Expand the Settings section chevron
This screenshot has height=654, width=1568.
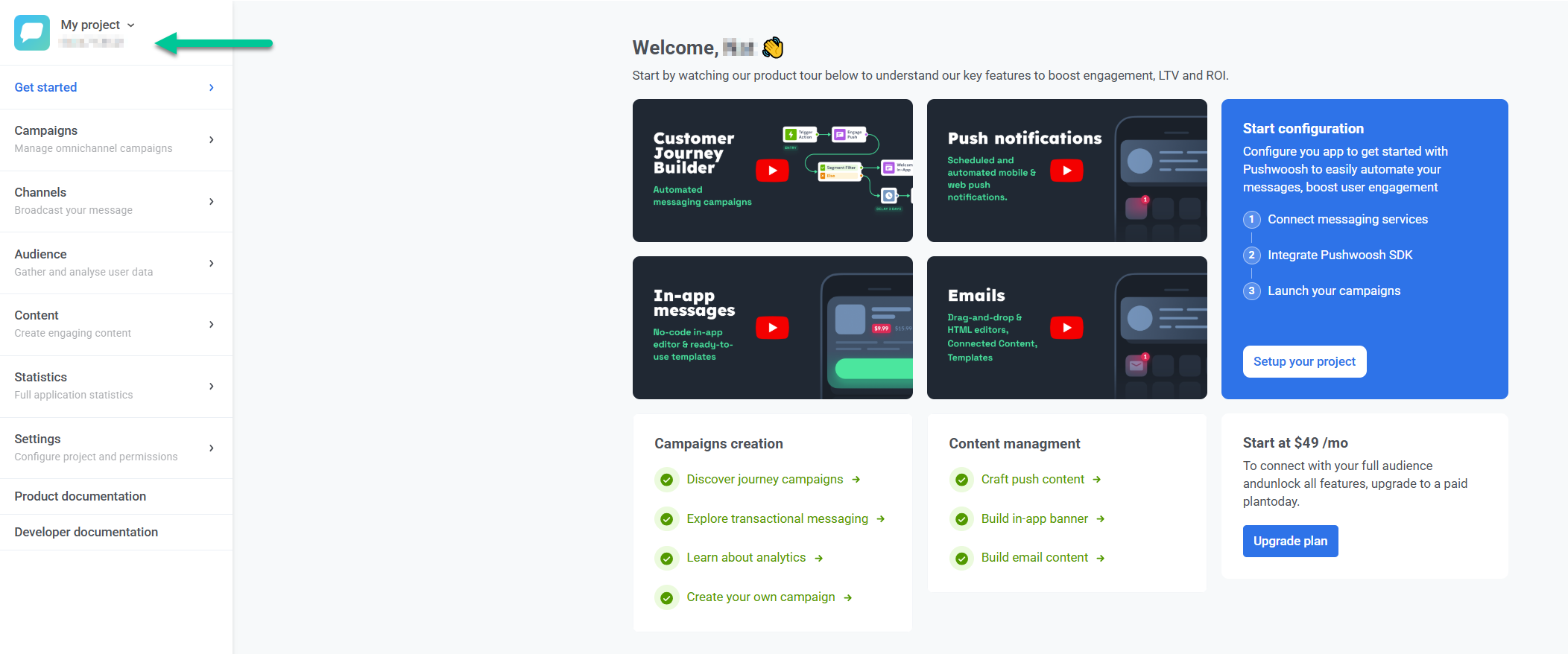212,448
